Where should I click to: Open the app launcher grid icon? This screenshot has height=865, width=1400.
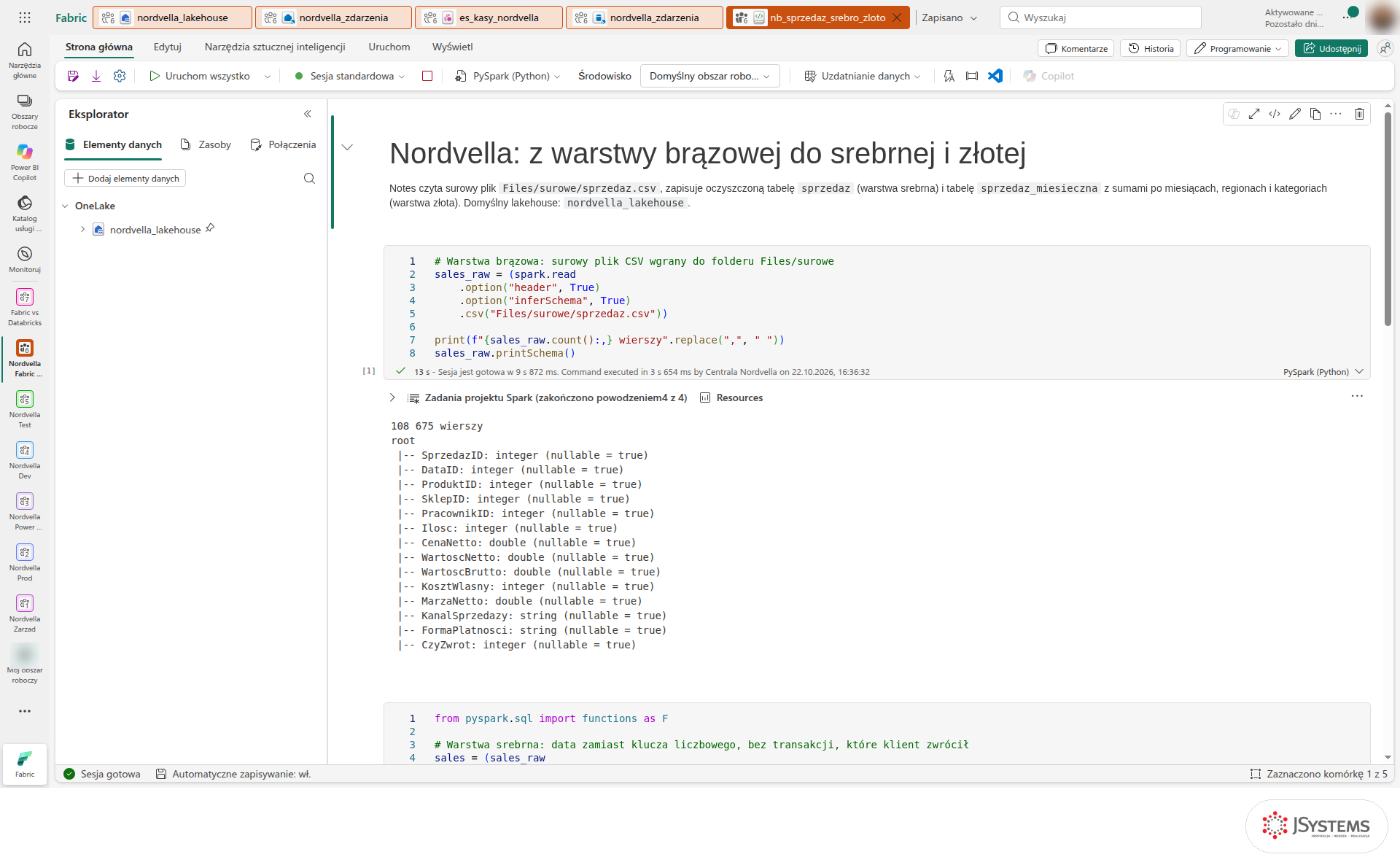25,18
